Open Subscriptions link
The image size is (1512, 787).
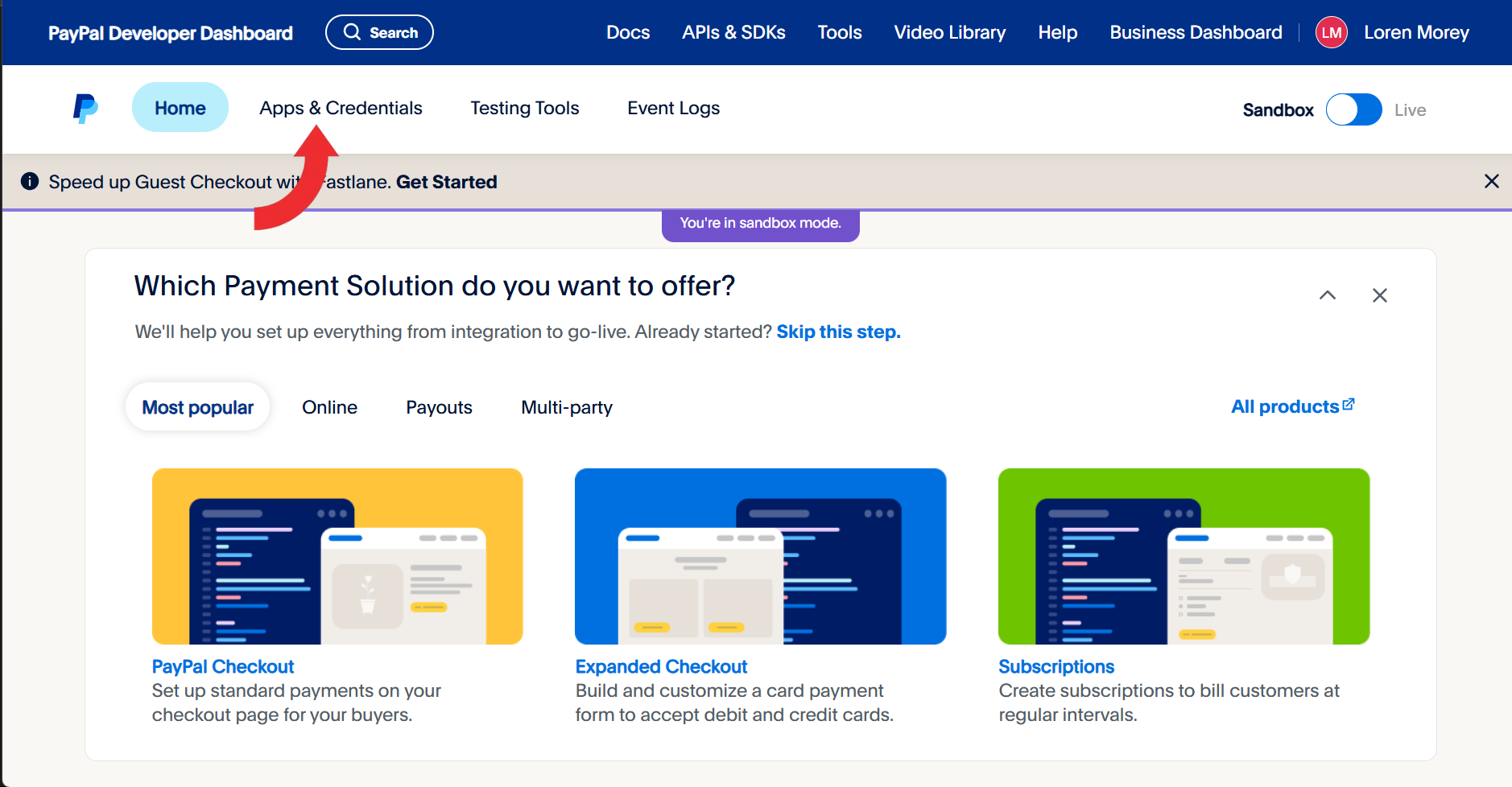[x=1056, y=666]
